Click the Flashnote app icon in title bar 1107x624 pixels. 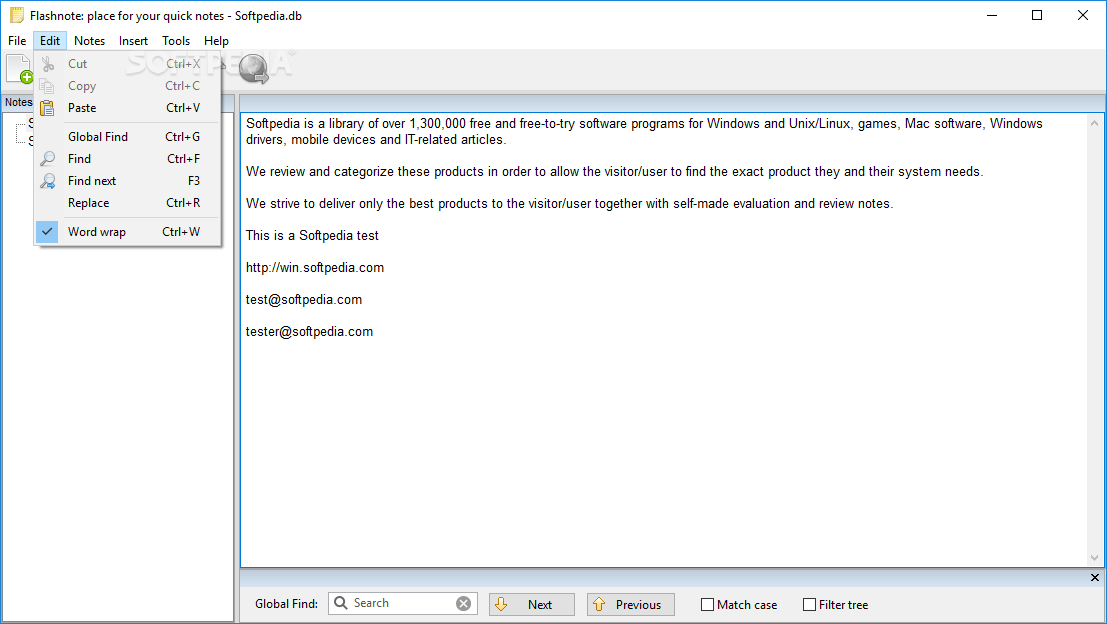tap(16, 16)
